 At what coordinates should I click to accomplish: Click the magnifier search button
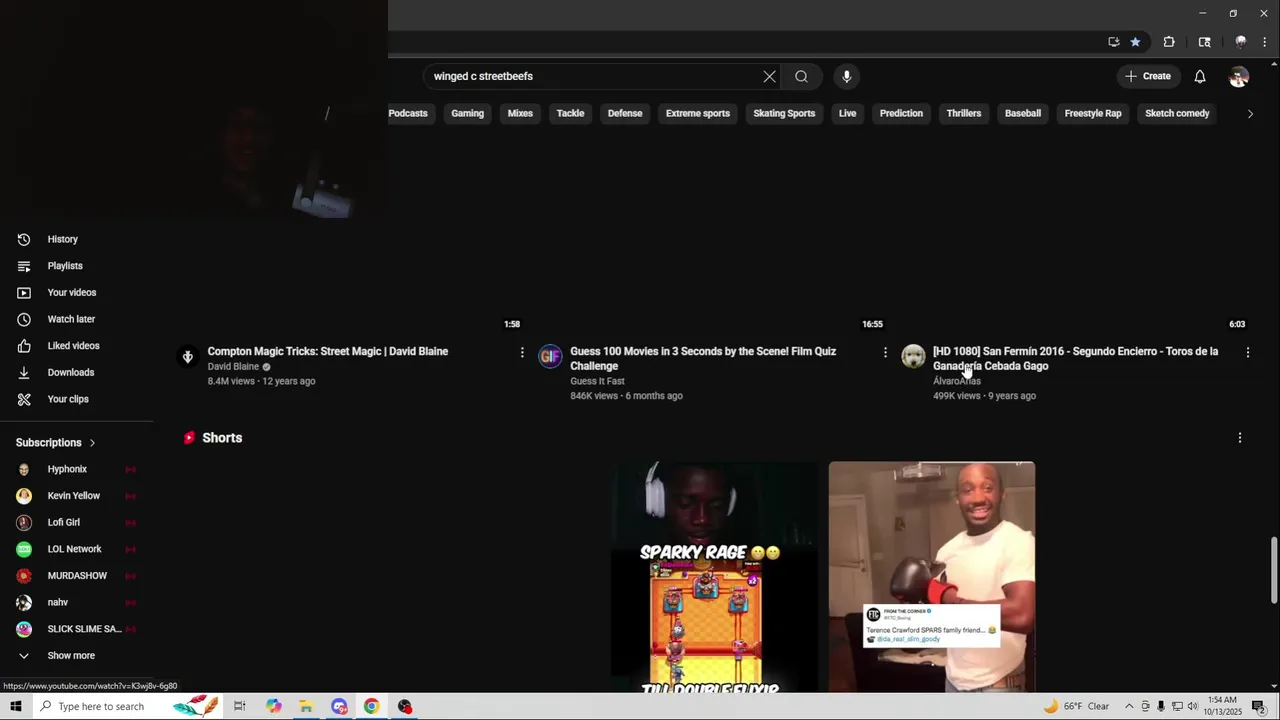coord(801,76)
